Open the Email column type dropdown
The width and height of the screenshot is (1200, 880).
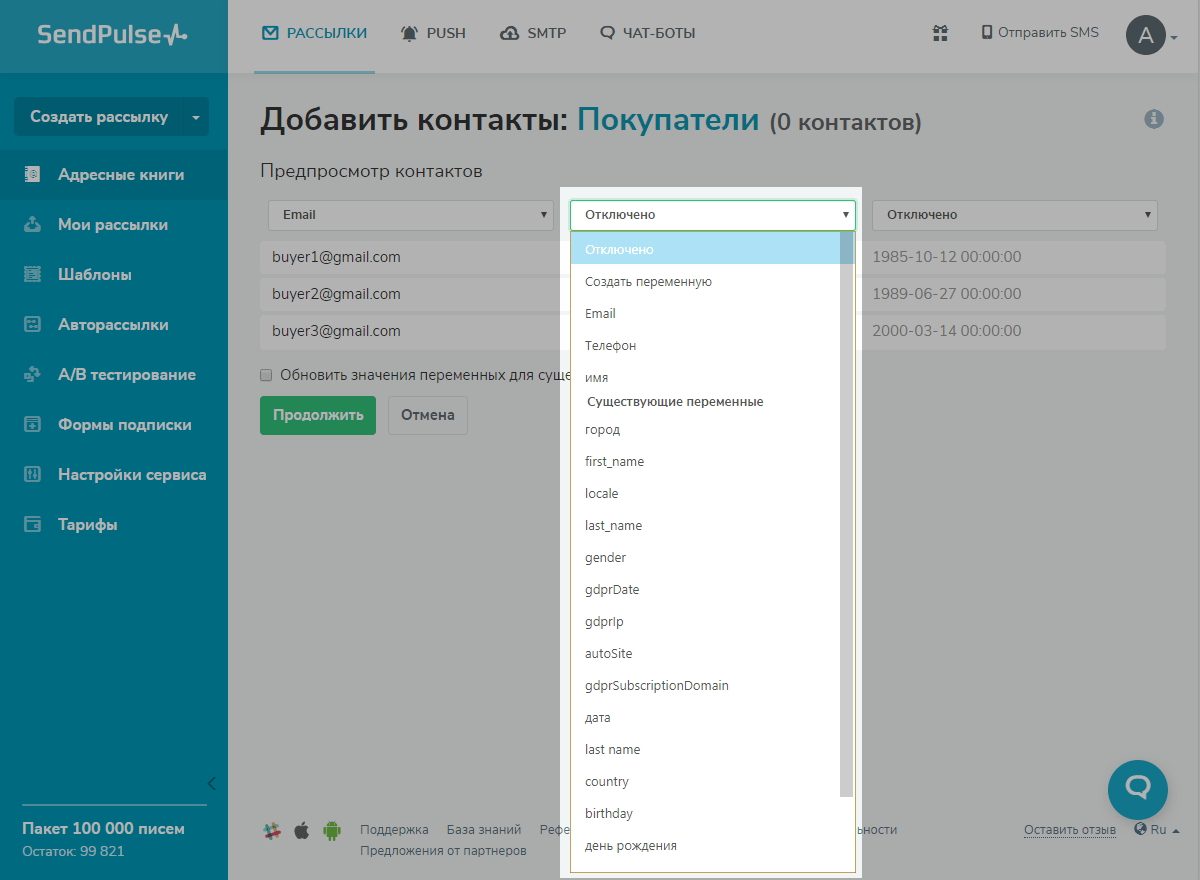coord(411,215)
